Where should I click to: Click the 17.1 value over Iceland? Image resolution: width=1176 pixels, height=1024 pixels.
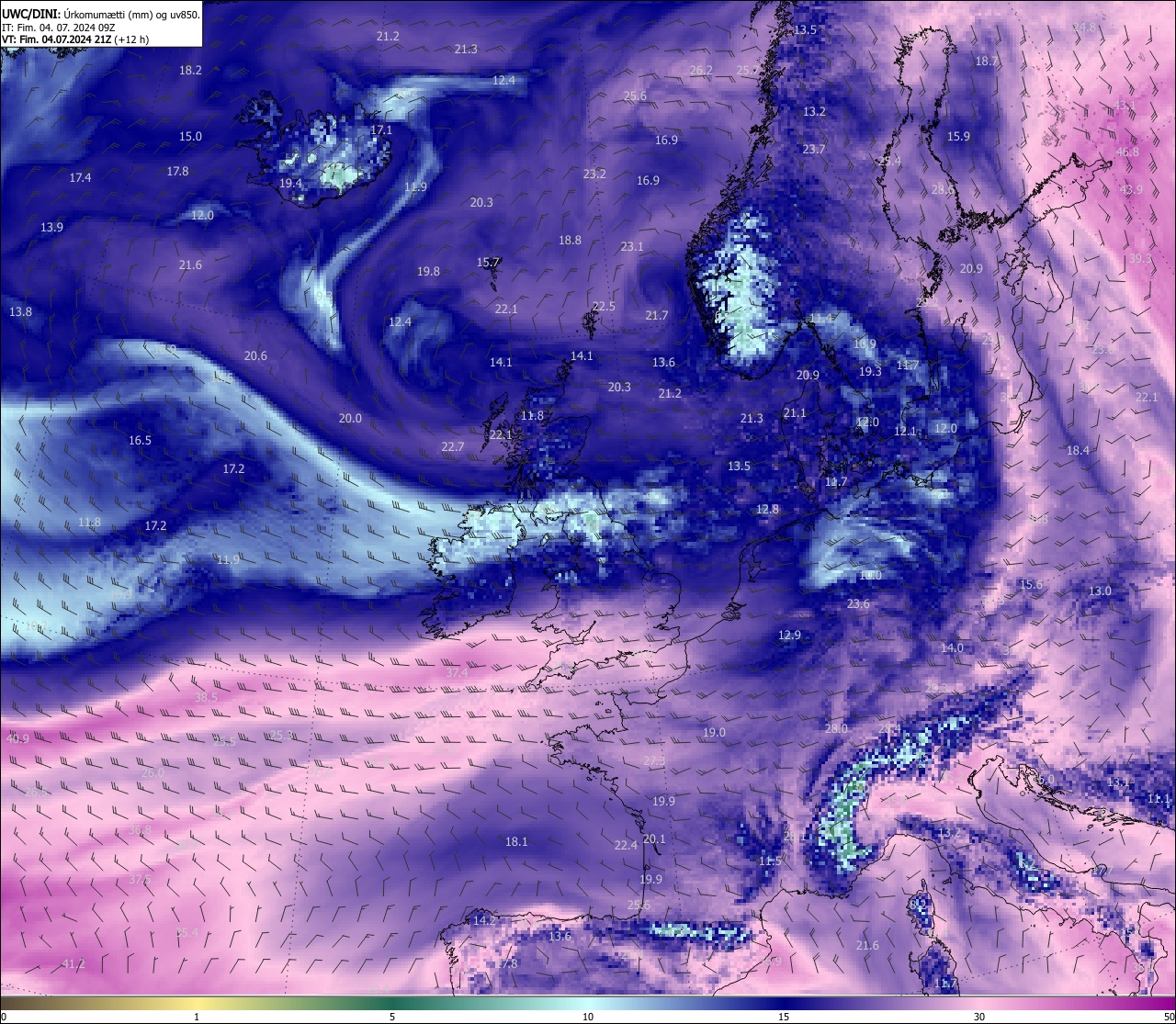click(381, 130)
